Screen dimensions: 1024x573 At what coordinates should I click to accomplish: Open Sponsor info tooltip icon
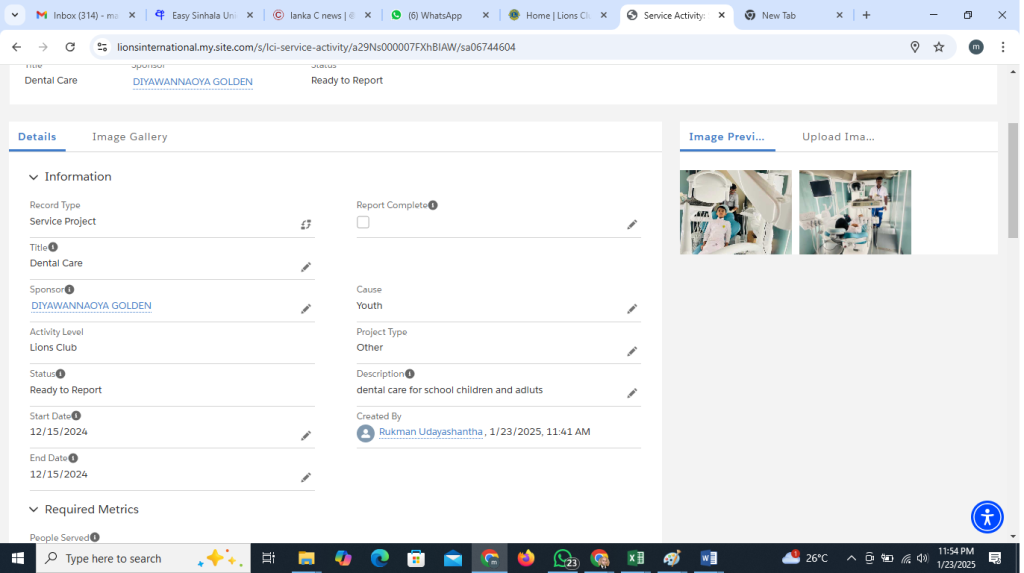tap(69, 289)
